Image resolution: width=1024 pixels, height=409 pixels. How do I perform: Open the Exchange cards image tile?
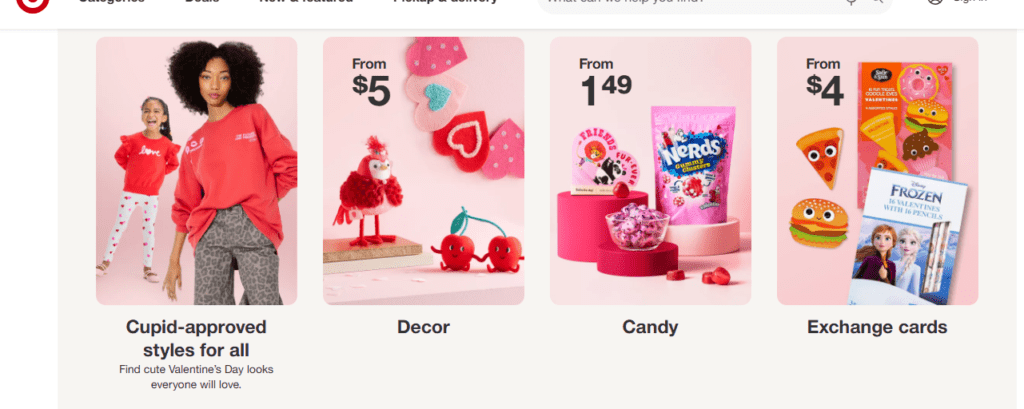pyautogui.click(x=877, y=171)
